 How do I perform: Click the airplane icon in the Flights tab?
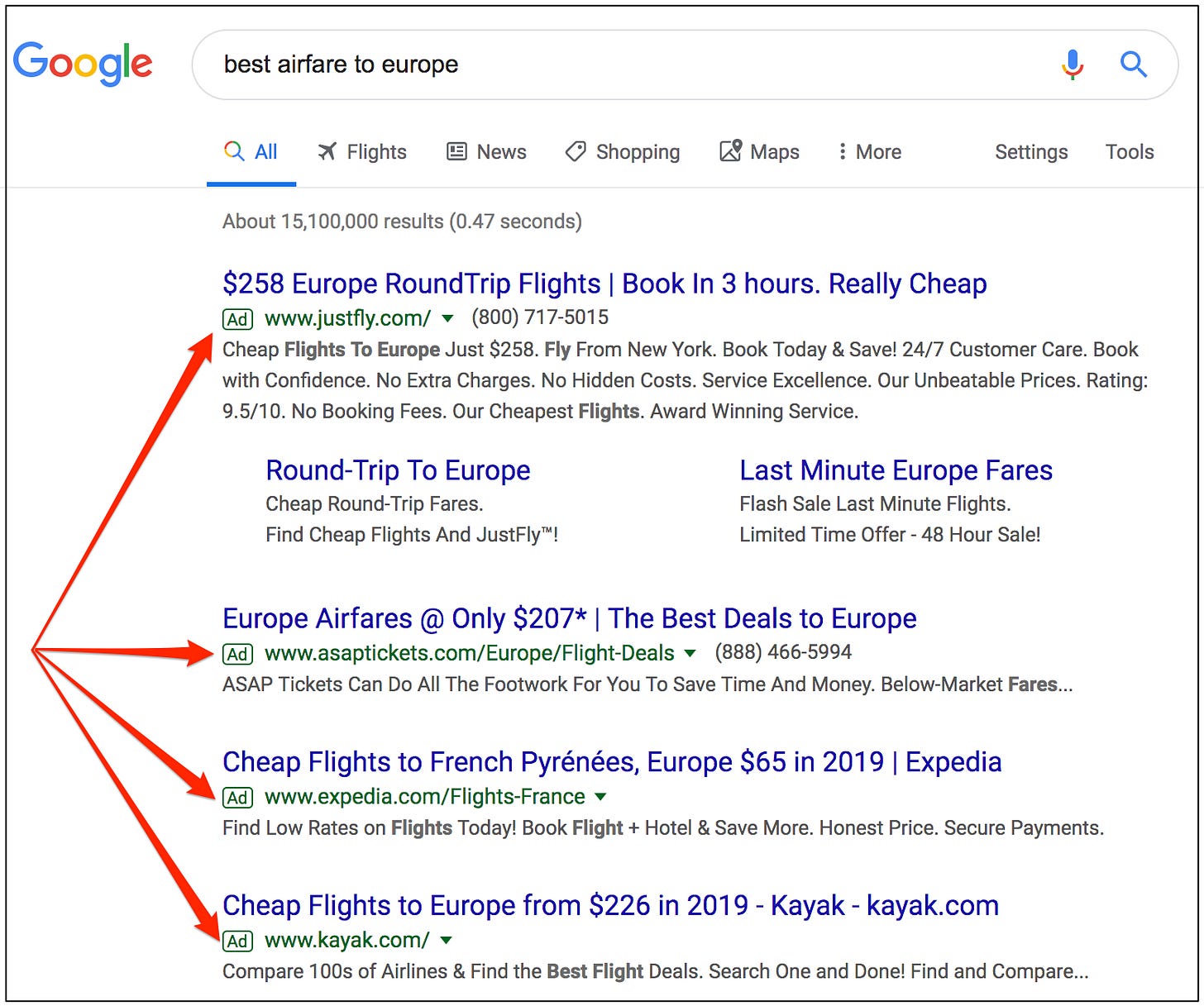[327, 151]
